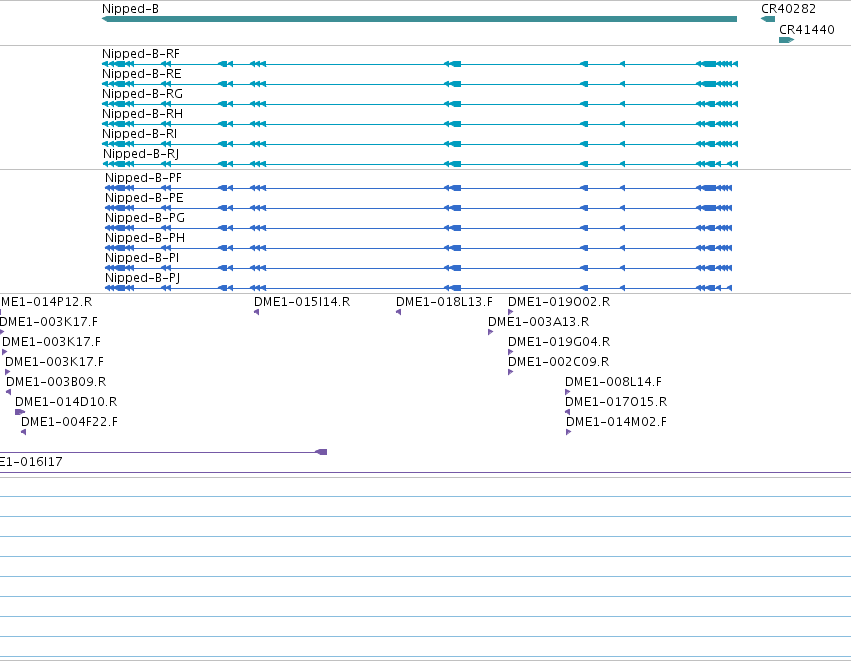Select the purple end block of E1-016I17 feature
Screen dimensions: 851x661
click(x=321, y=452)
